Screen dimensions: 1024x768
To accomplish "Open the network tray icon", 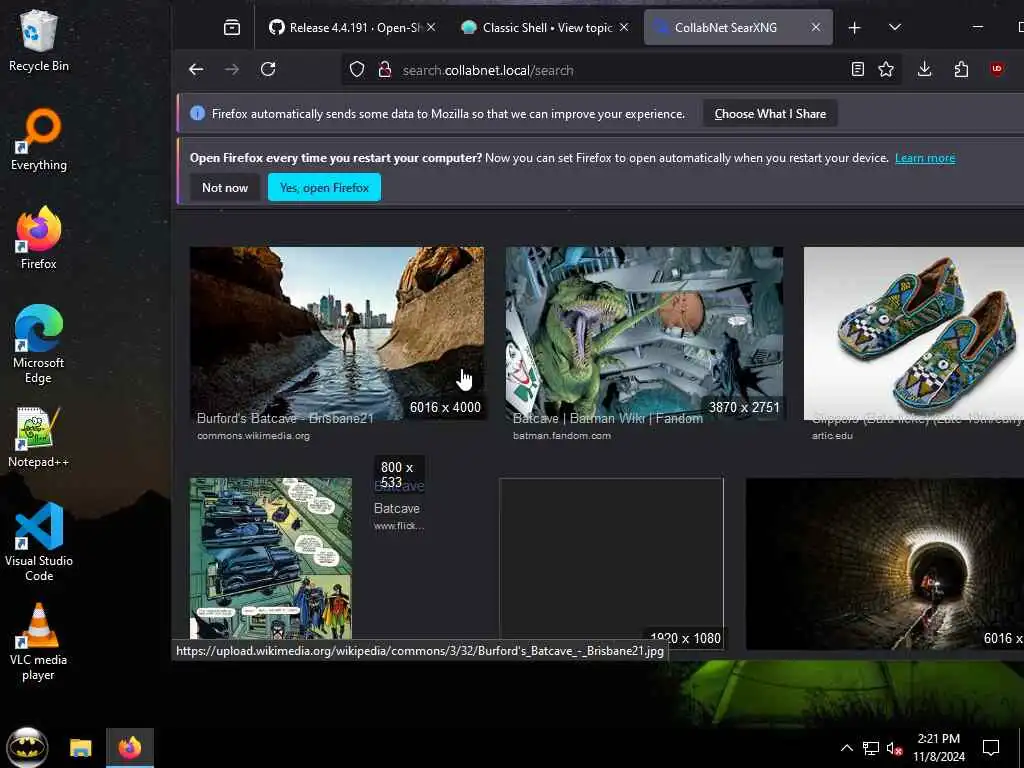I will 871,748.
